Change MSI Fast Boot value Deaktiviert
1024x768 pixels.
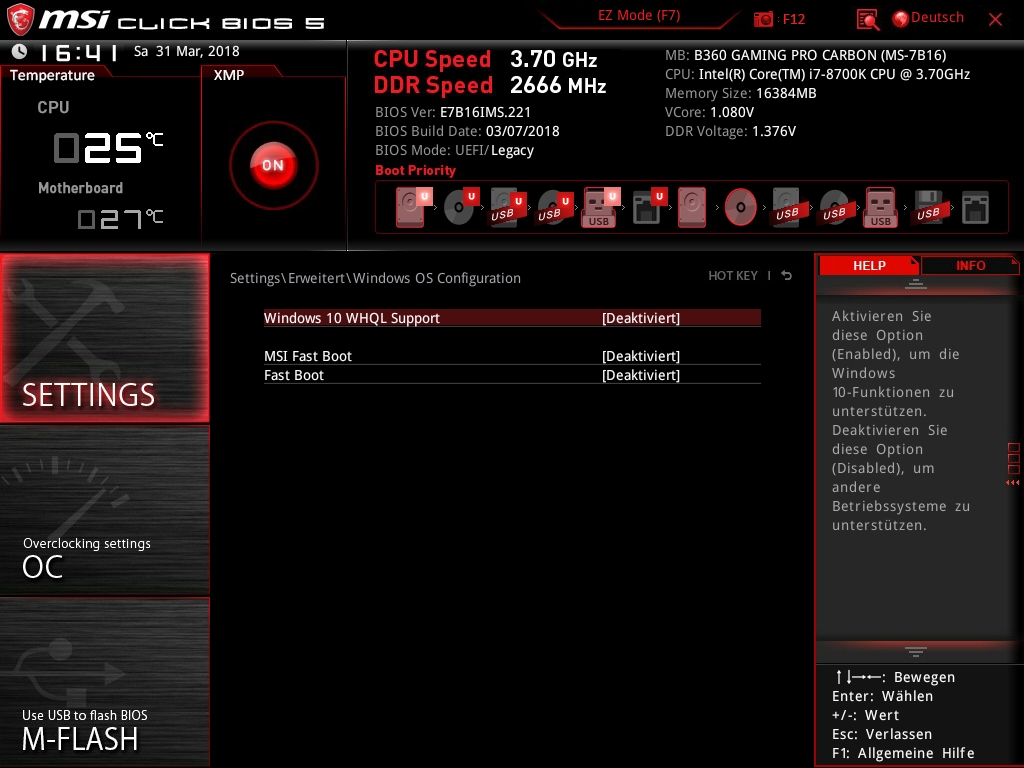641,356
